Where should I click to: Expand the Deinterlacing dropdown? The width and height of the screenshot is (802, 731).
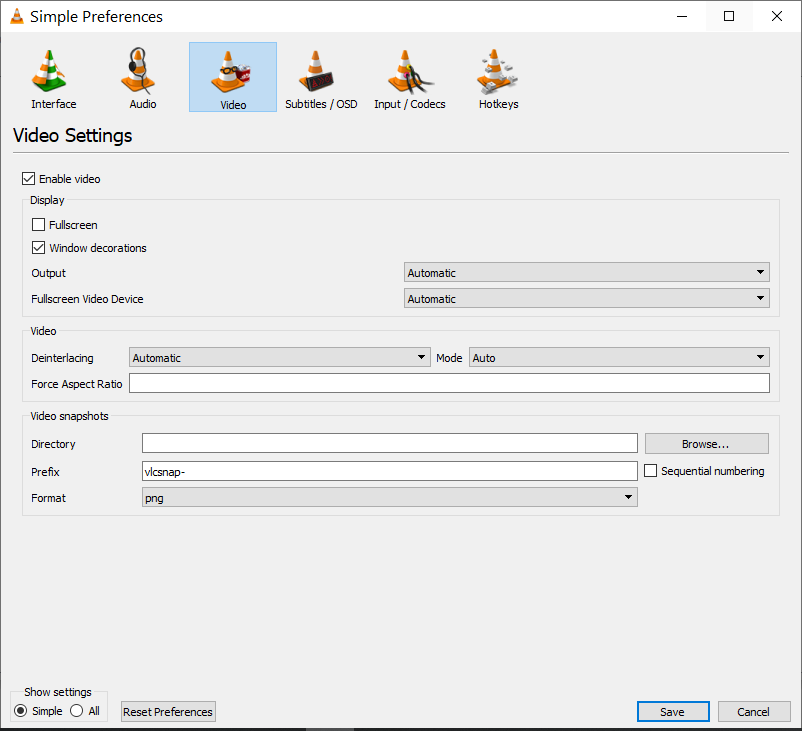(x=280, y=358)
